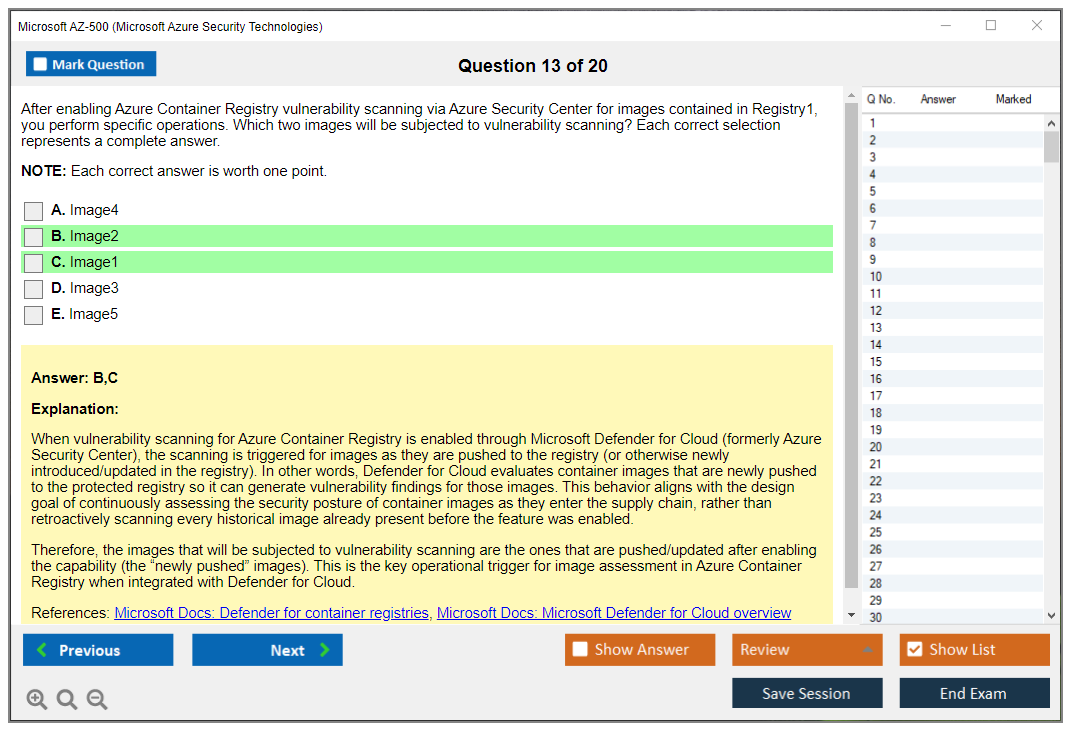Go to the Next question
Viewport: 1075px width, 735px height.
pyautogui.click(x=267, y=650)
